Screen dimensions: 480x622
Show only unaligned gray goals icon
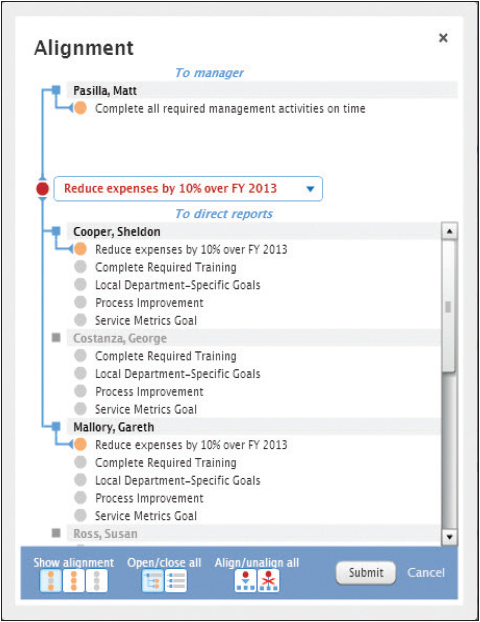pos(96,581)
